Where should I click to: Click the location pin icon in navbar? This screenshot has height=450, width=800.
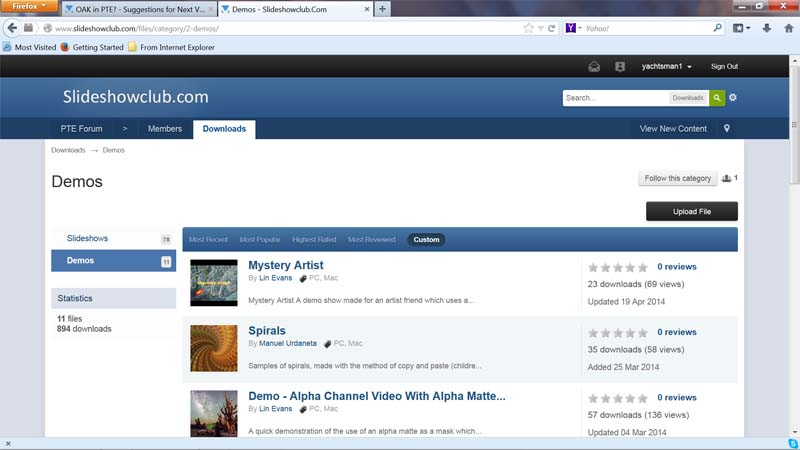[x=727, y=129]
